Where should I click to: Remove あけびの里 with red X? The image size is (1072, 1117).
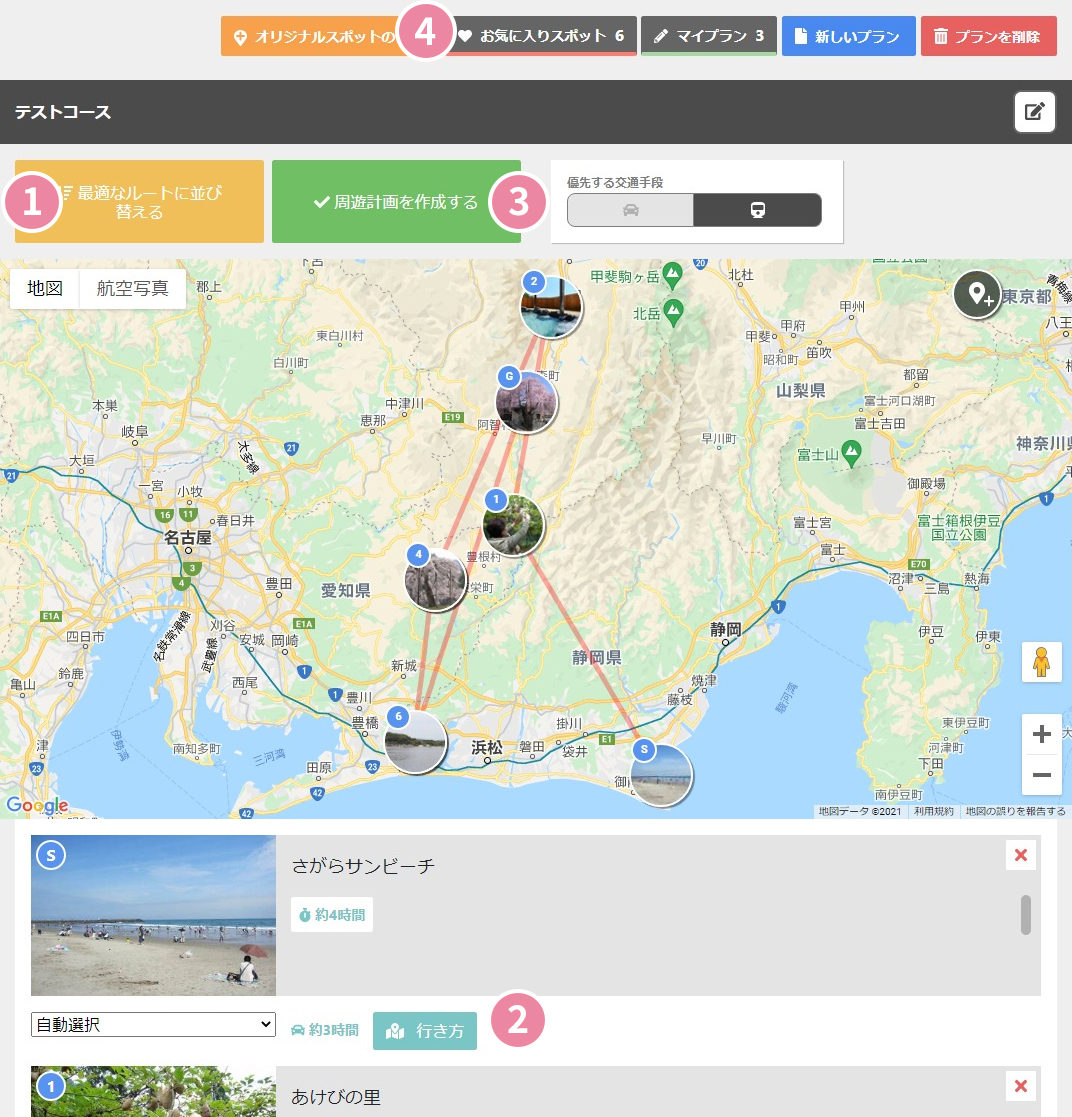(x=1020, y=1086)
